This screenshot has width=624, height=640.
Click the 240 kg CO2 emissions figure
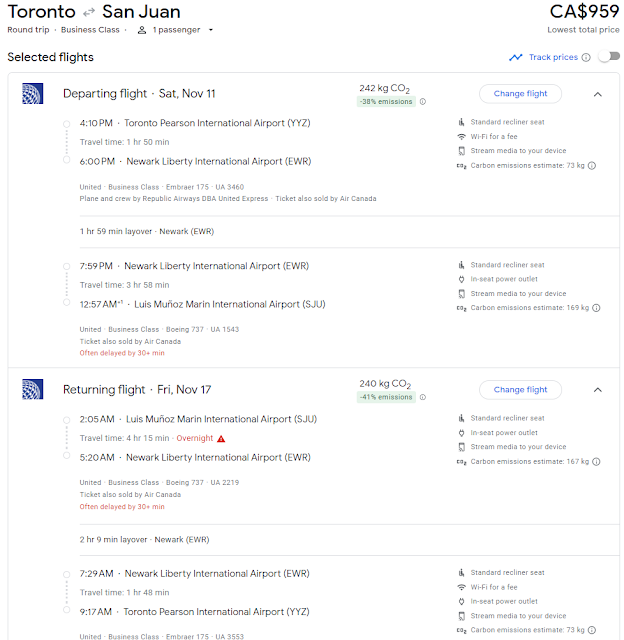384,384
